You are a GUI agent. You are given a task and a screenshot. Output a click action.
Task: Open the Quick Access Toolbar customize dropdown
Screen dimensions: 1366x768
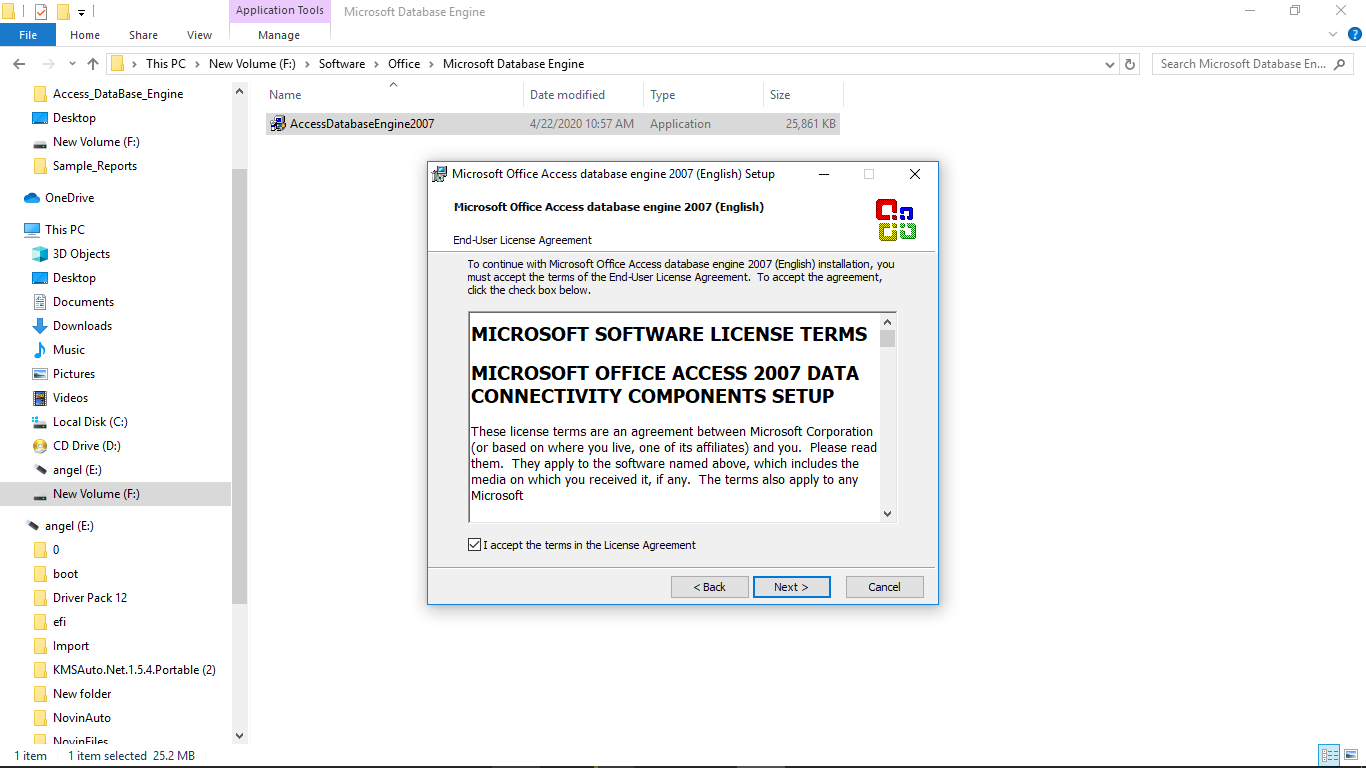[82, 12]
